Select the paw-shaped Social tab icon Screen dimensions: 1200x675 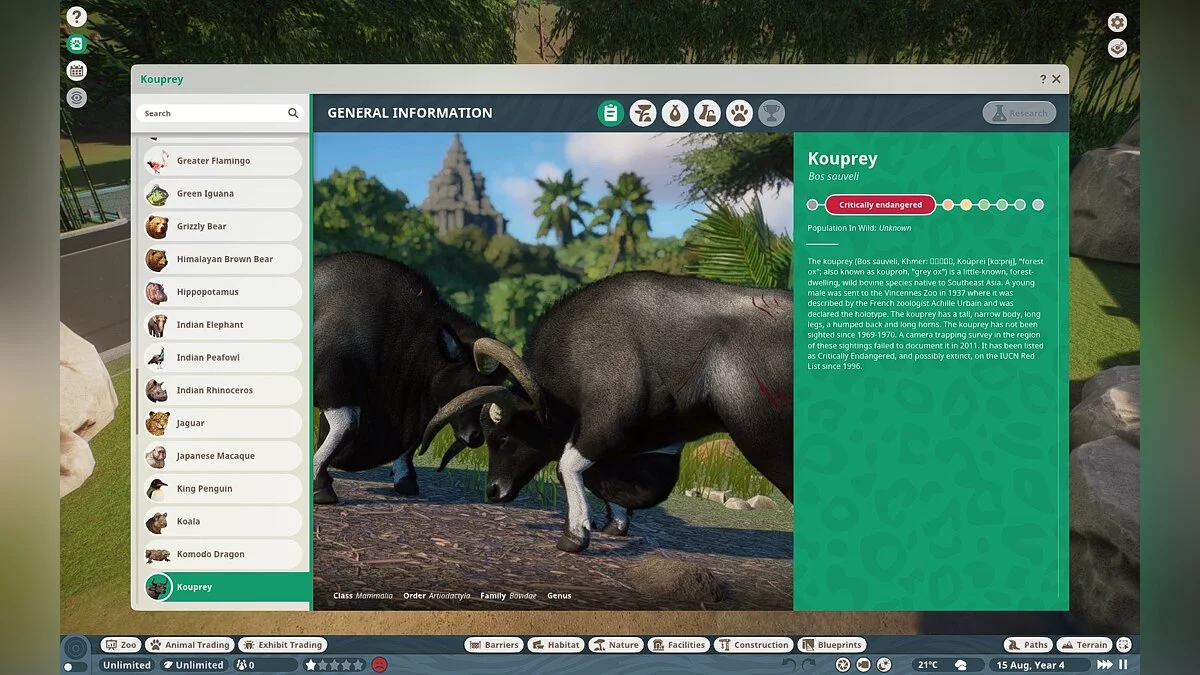pyautogui.click(x=739, y=113)
